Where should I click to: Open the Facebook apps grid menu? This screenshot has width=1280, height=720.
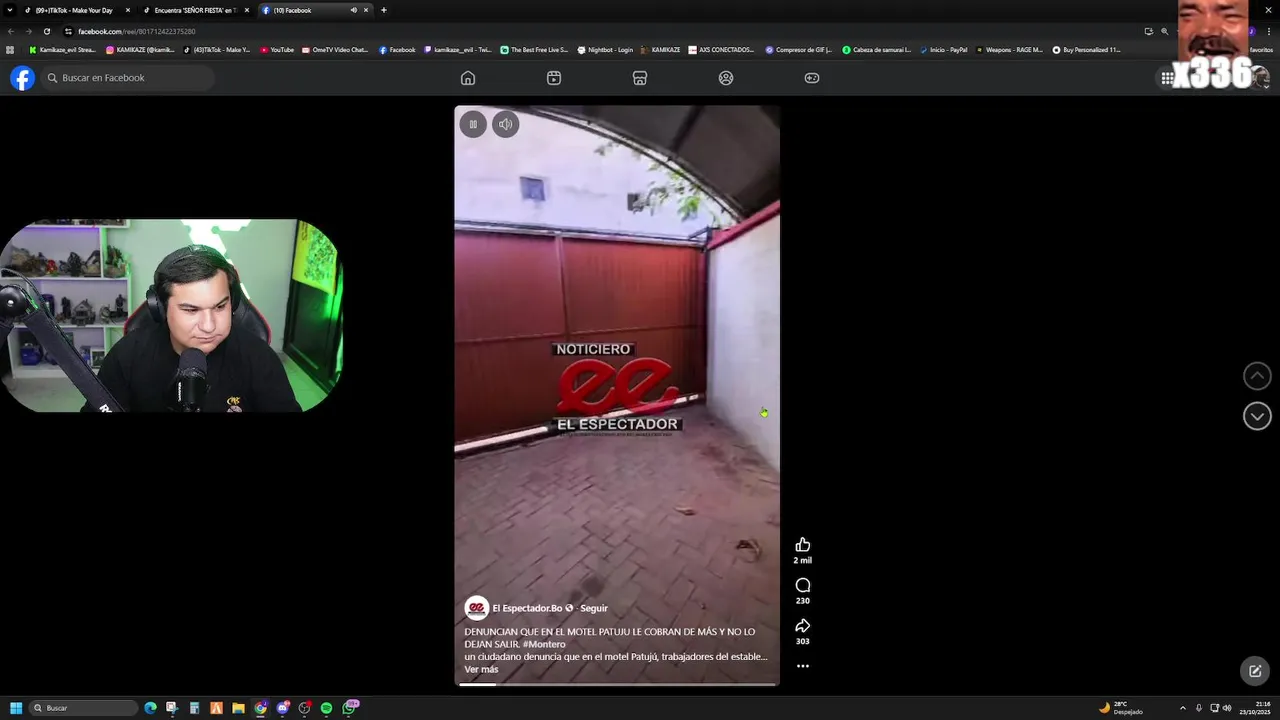[x=1167, y=78]
